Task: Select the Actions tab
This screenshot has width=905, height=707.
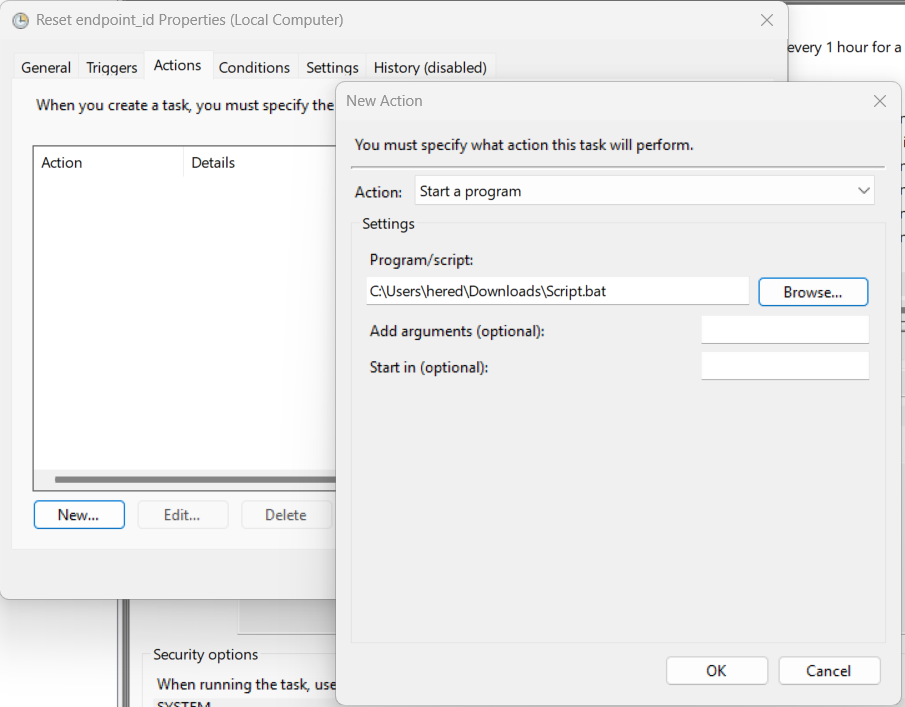Action: (x=178, y=66)
